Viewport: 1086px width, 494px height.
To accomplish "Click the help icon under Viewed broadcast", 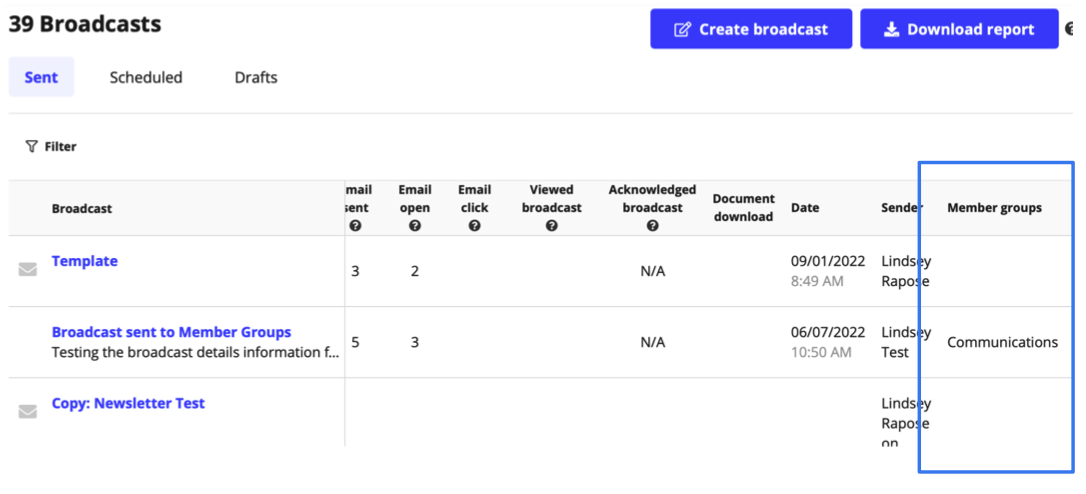I will coord(551,226).
